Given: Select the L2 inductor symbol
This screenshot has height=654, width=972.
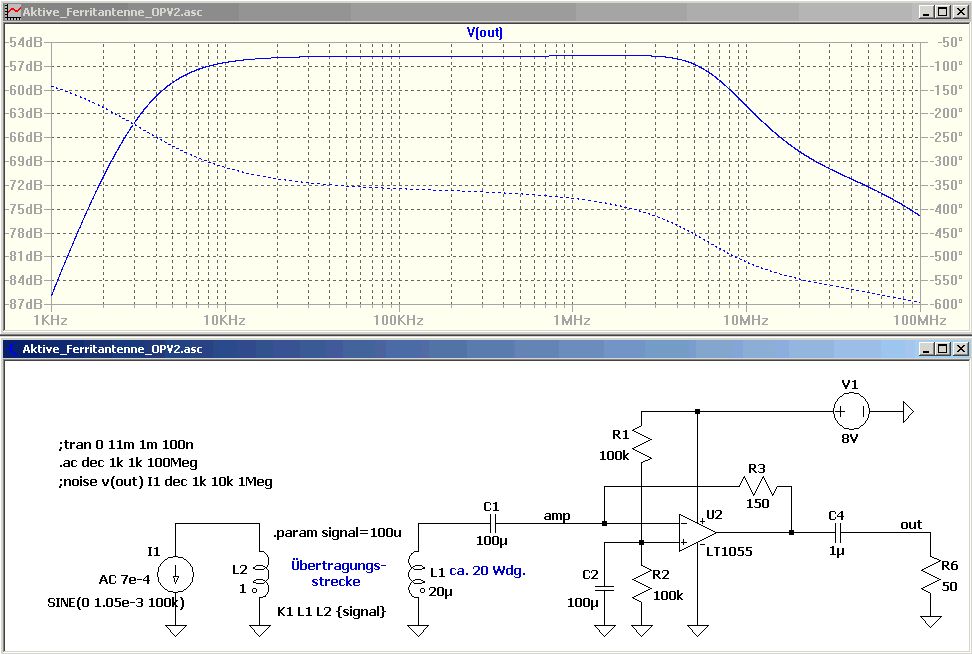Looking at the screenshot, I should 262,573.
